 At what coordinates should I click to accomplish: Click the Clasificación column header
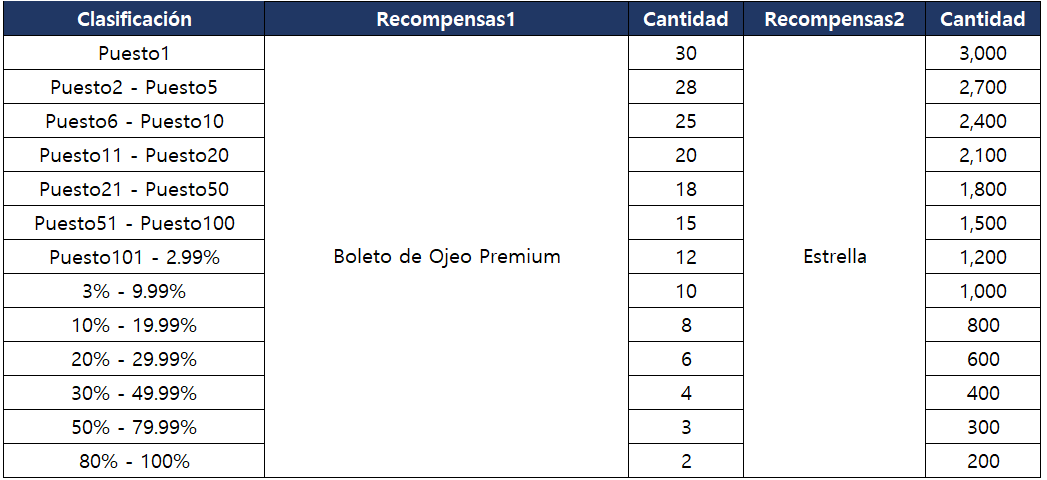(134, 19)
